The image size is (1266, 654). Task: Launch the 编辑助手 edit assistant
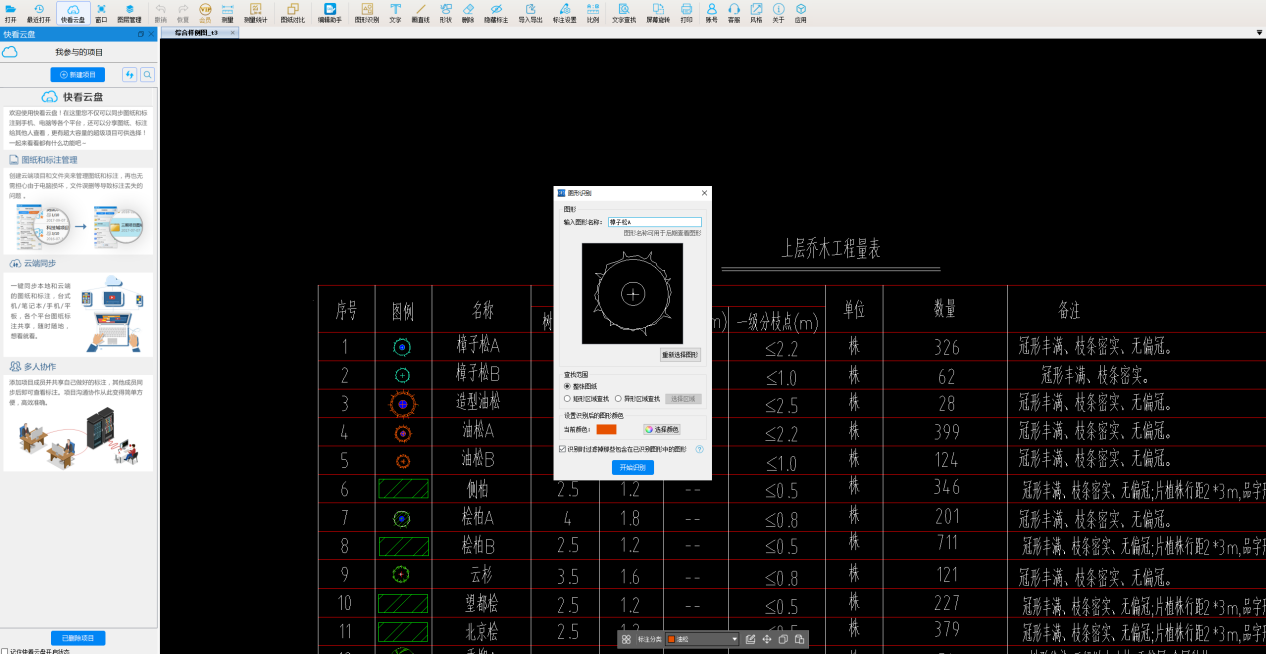(x=330, y=12)
